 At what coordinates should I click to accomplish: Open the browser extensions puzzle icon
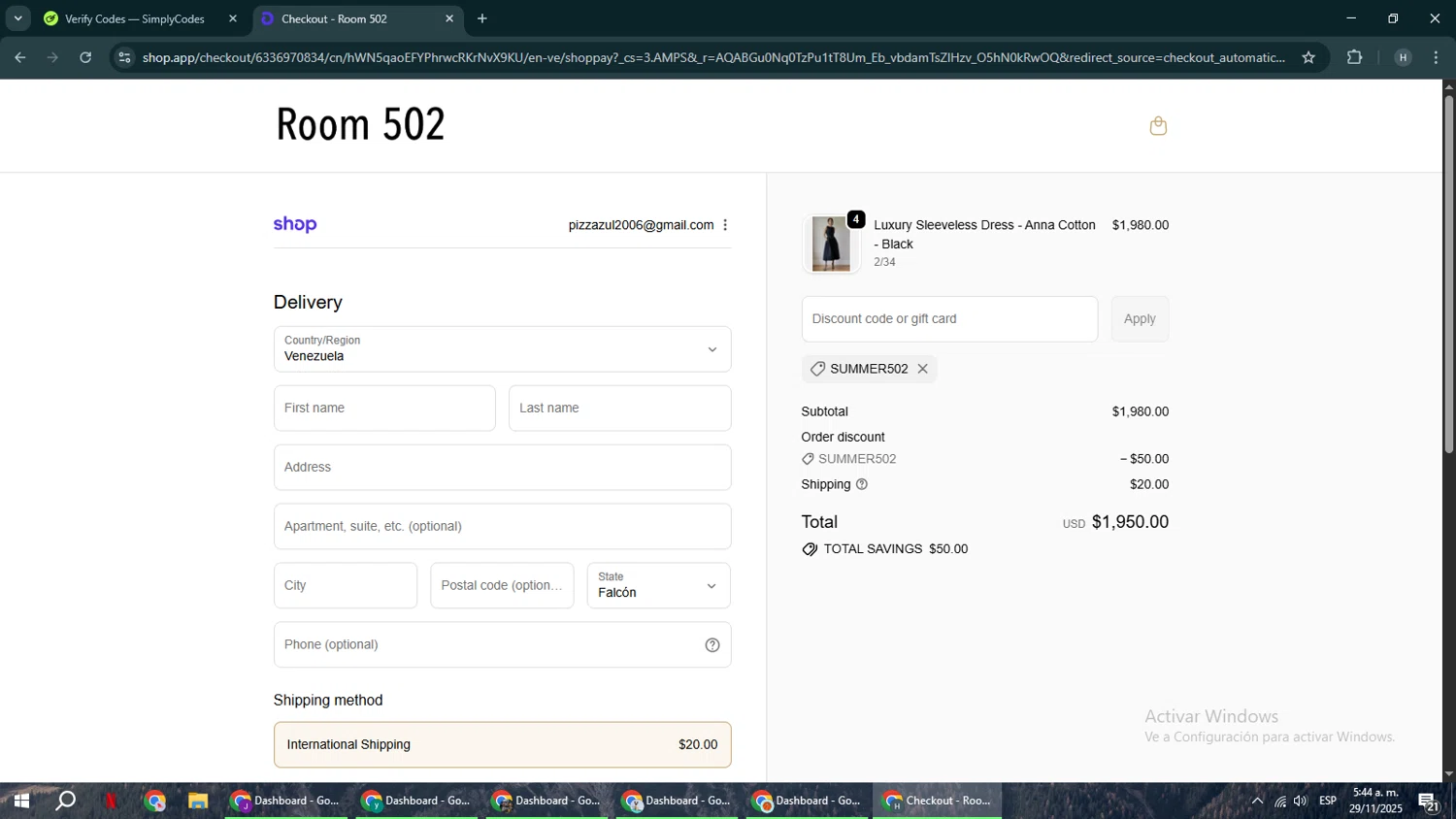pyautogui.click(x=1355, y=57)
